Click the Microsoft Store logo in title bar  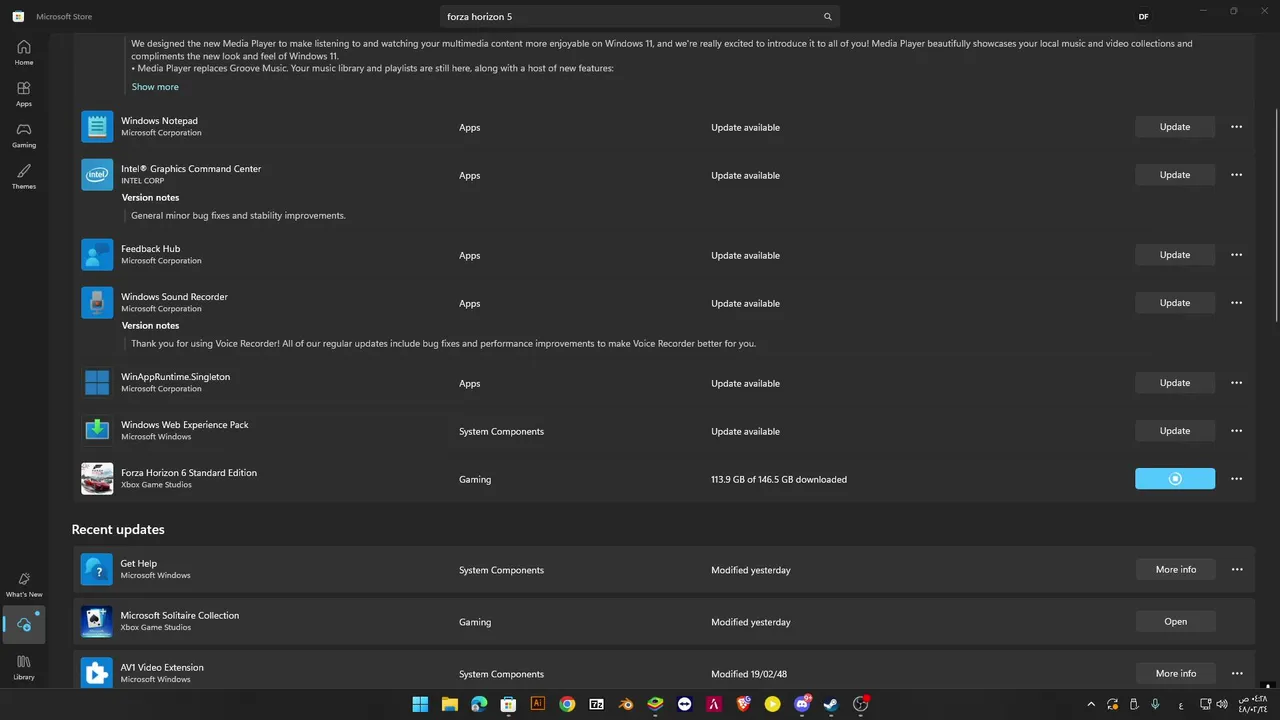[18, 17]
